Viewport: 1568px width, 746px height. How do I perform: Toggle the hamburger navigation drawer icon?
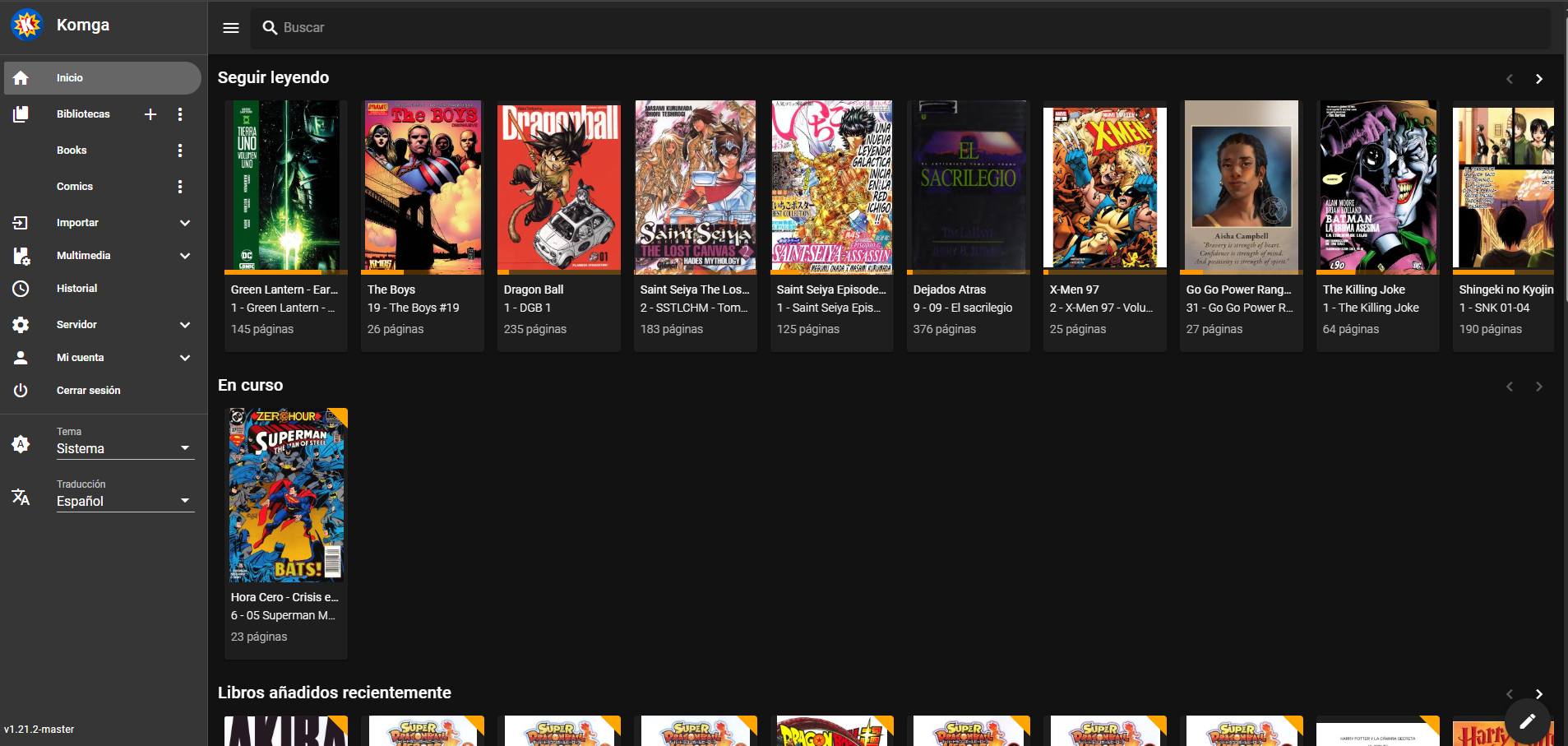click(231, 28)
